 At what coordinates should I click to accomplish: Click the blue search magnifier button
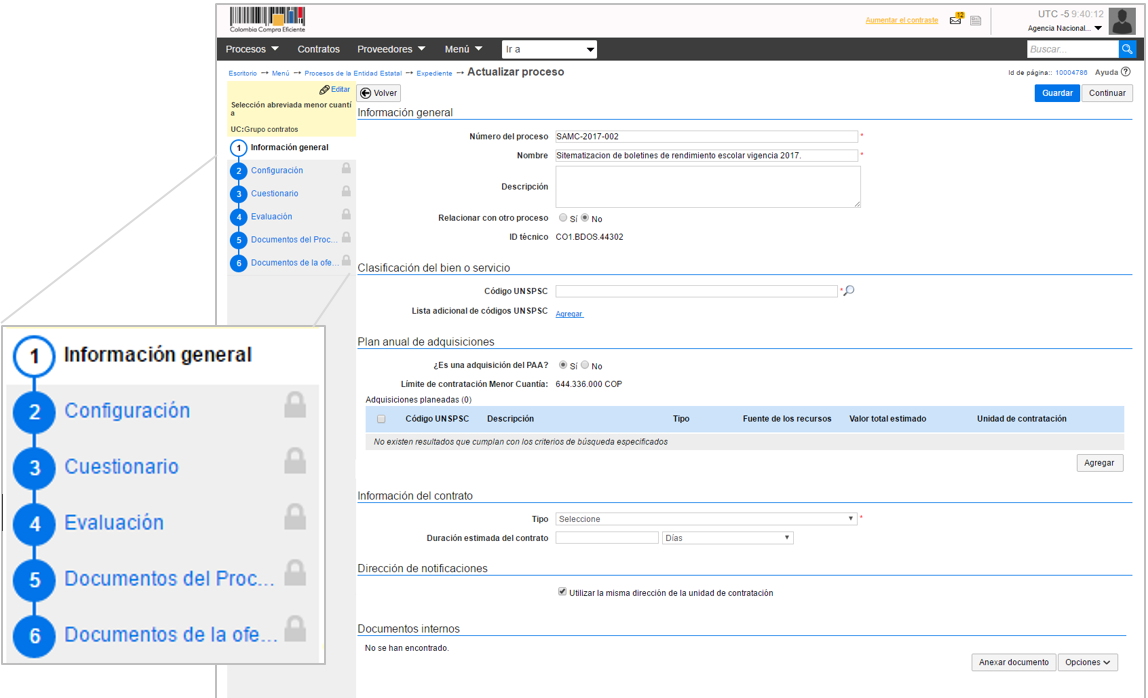[1128, 49]
